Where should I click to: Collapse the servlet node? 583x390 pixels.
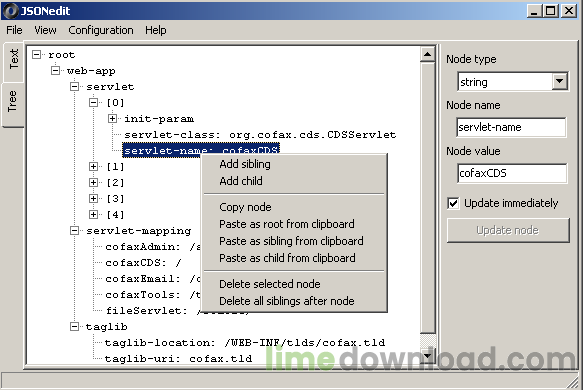pyautogui.click(x=74, y=87)
